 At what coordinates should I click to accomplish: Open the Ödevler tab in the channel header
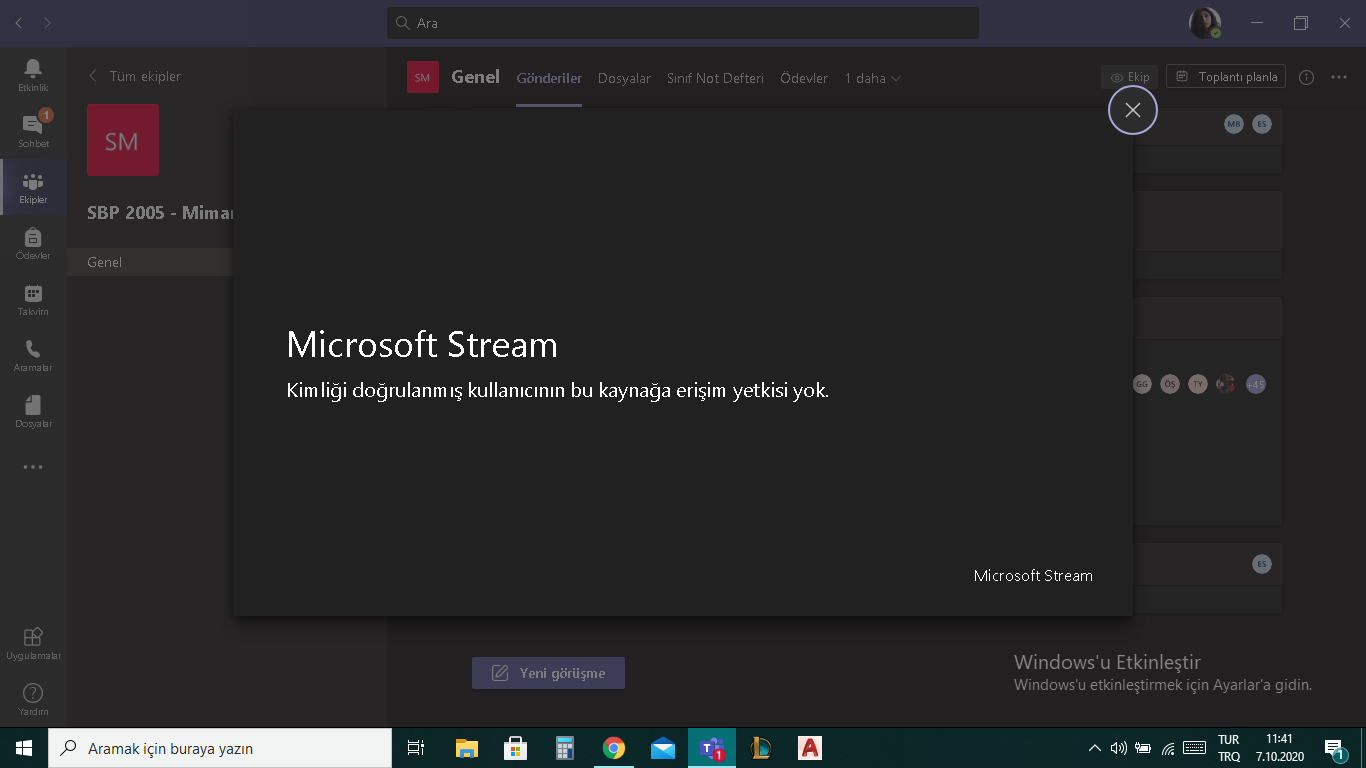point(804,78)
